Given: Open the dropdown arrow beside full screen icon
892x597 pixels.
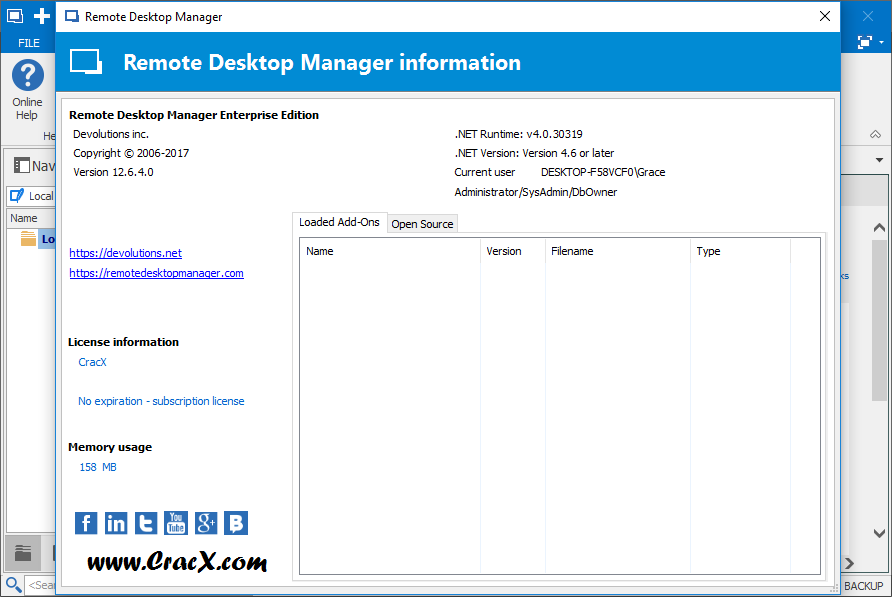Looking at the screenshot, I should pos(881,43).
